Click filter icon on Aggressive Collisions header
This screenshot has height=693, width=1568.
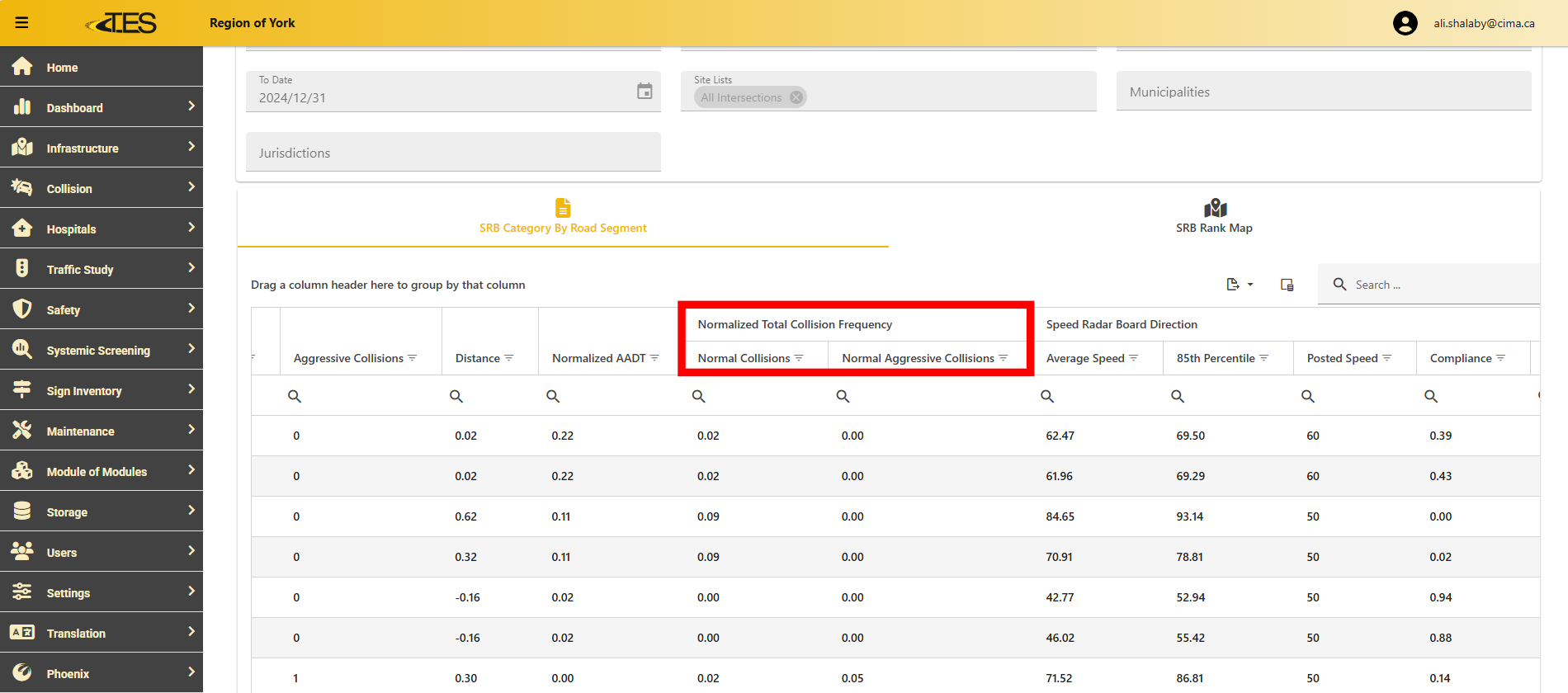(412, 358)
